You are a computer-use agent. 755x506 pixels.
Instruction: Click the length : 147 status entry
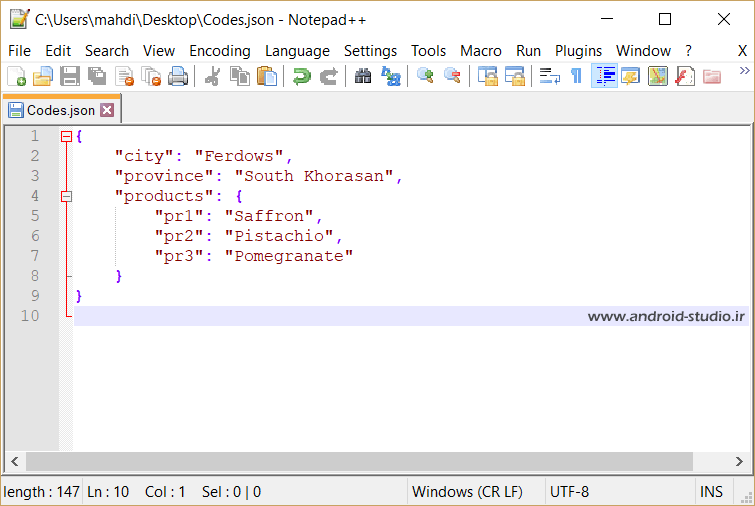click(x=41, y=492)
